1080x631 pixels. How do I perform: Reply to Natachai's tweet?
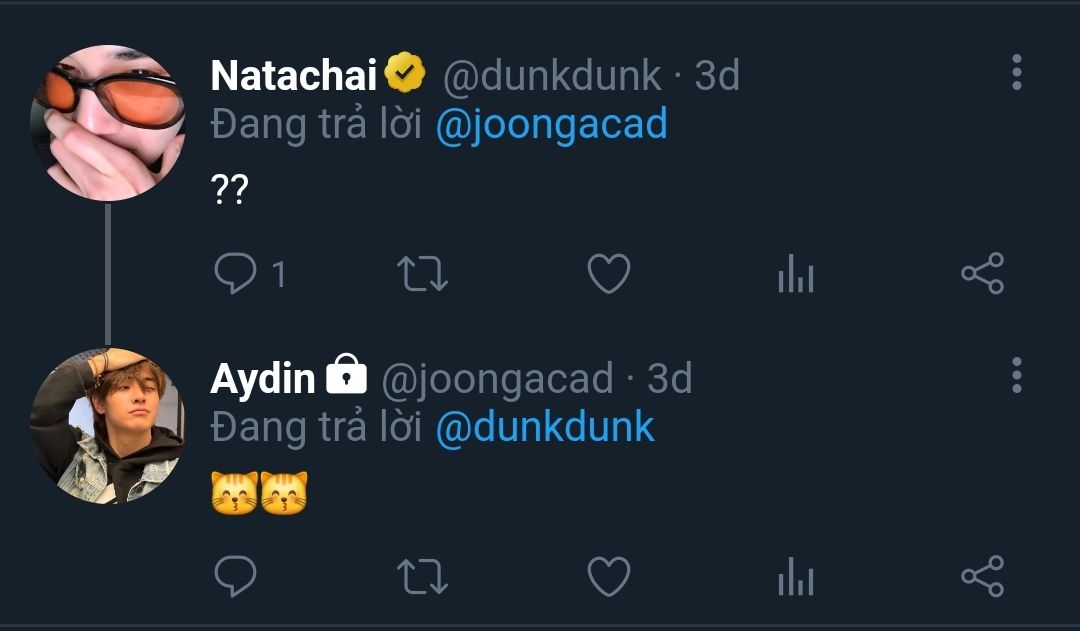[x=236, y=273]
